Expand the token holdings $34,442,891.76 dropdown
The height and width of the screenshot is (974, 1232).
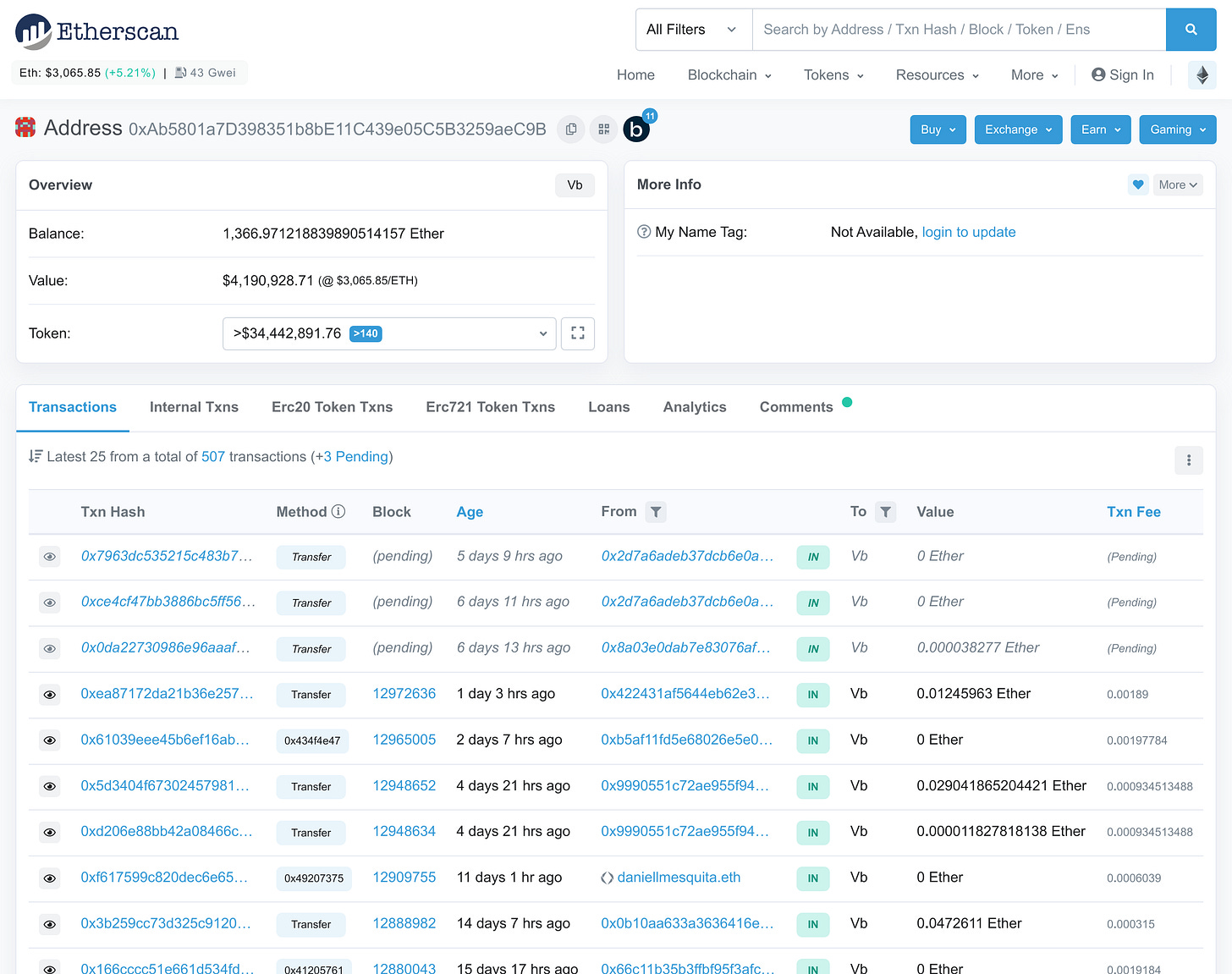(x=389, y=333)
